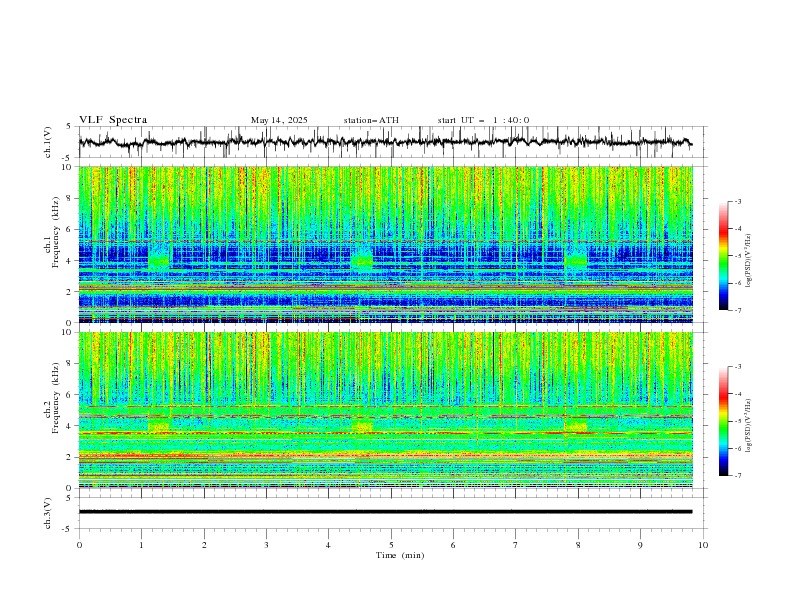Viewport: 792px width, 612px height.
Task: Click the "station=ATH" header text
Action: pos(371,120)
